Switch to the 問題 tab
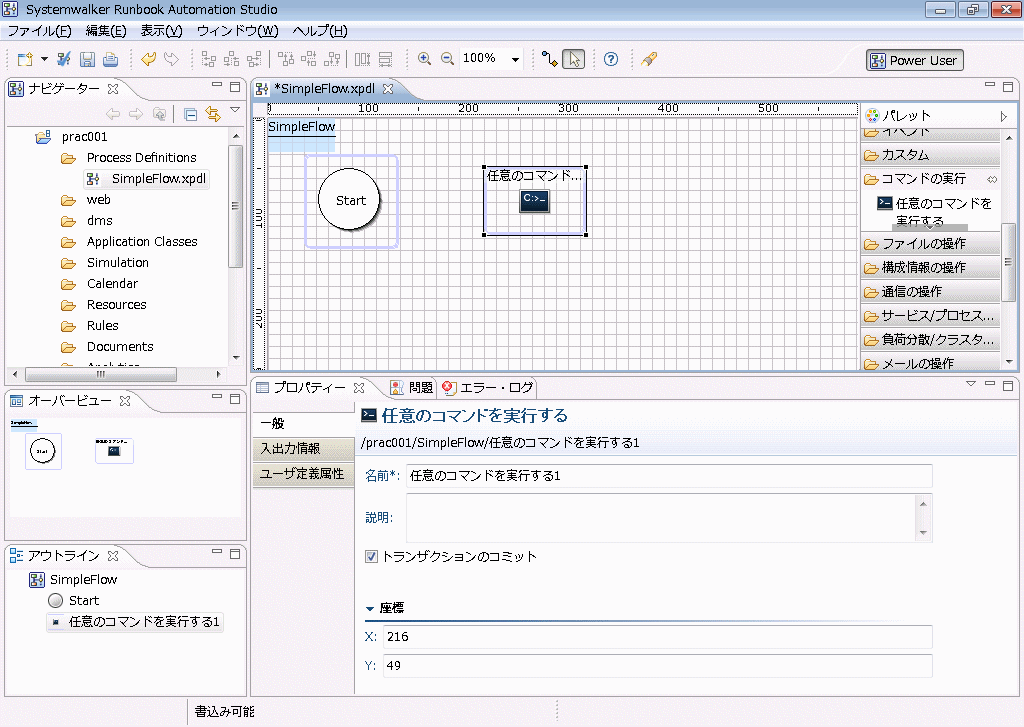 click(x=413, y=387)
